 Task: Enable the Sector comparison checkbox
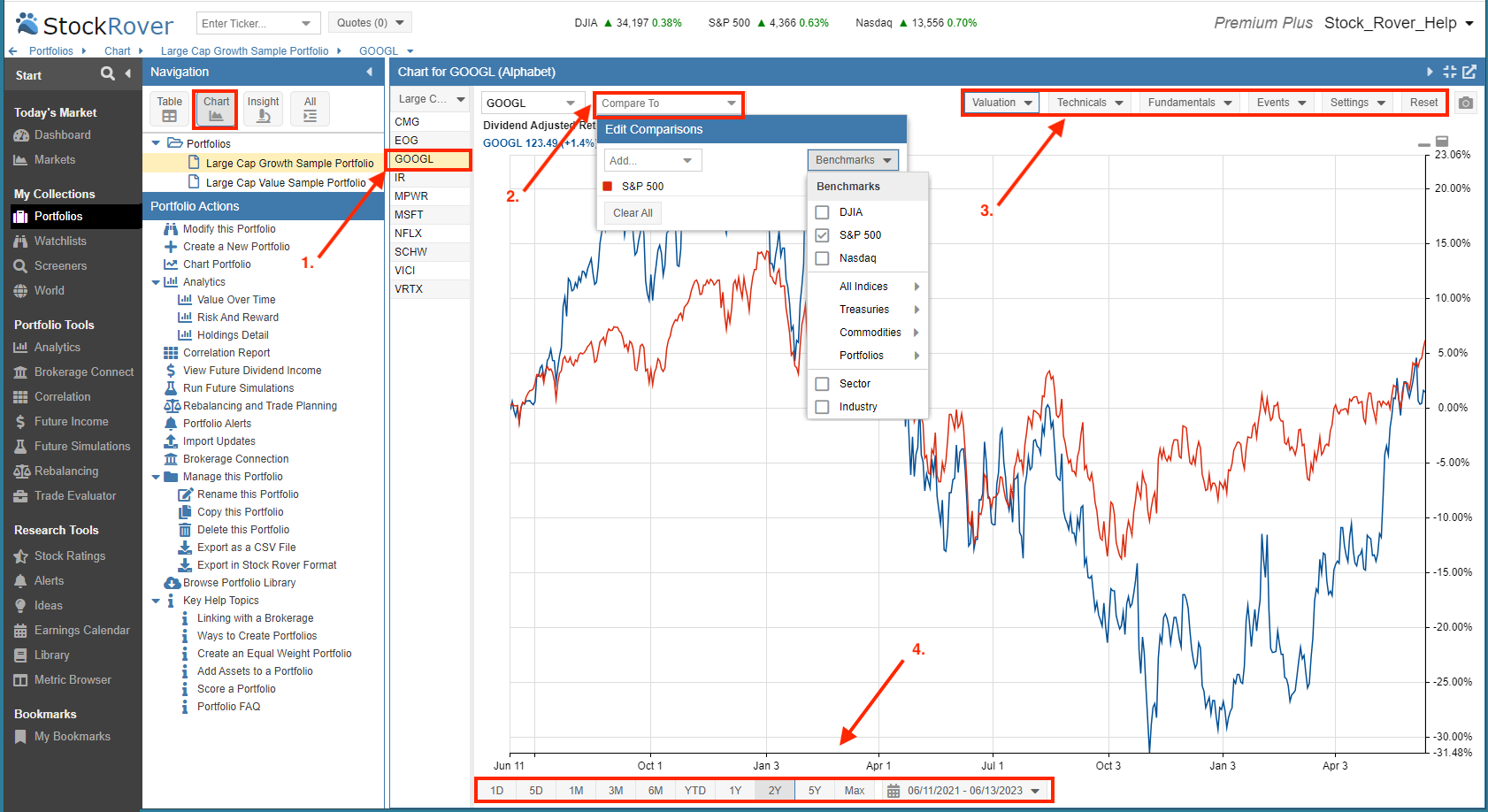[822, 384]
